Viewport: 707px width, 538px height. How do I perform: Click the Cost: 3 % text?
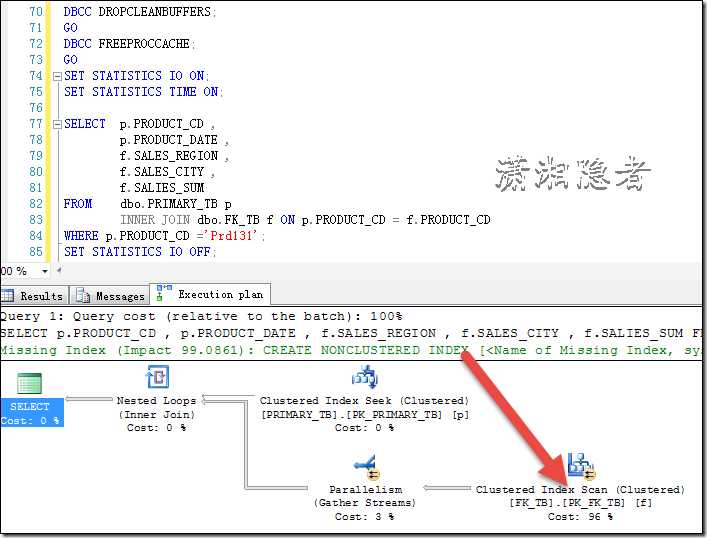(365, 516)
